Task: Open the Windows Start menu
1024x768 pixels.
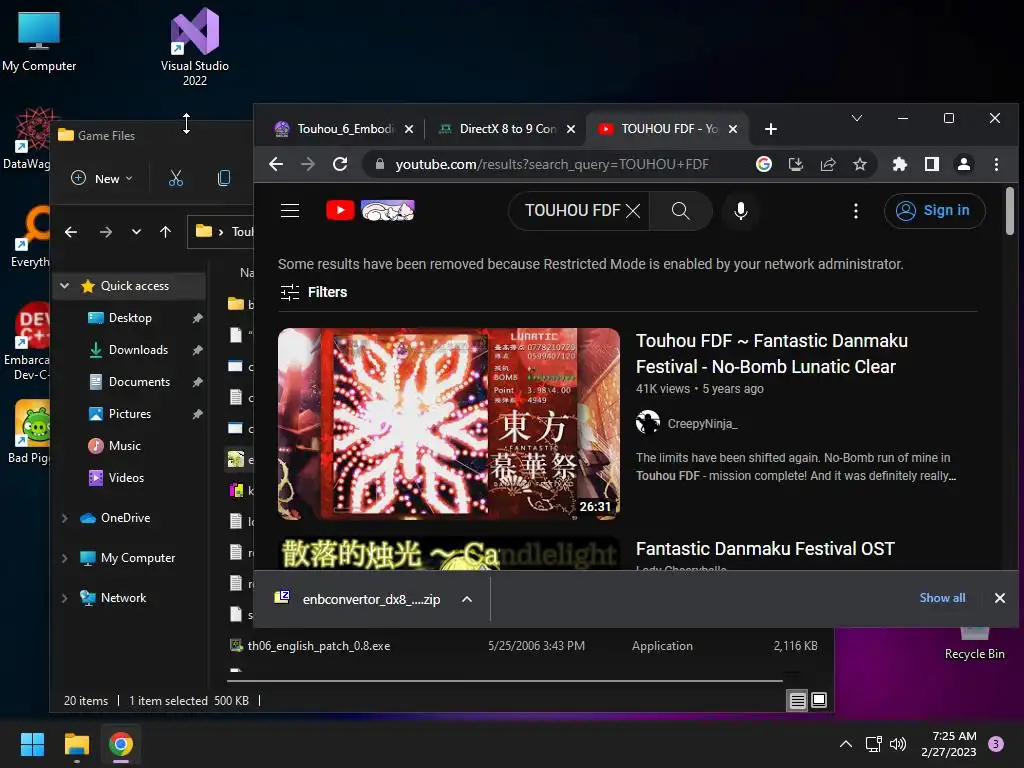Action: click(x=32, y=744)
